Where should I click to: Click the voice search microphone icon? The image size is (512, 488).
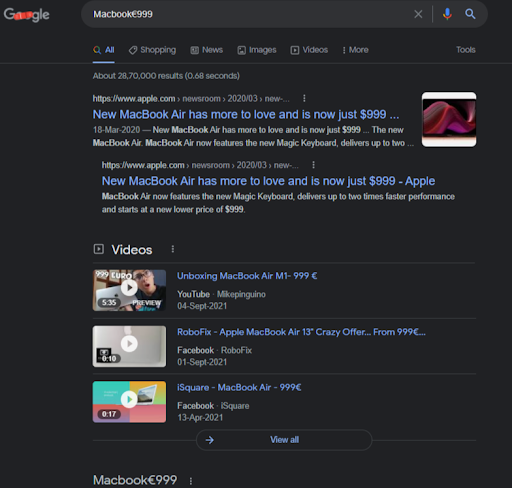[447, 14]
